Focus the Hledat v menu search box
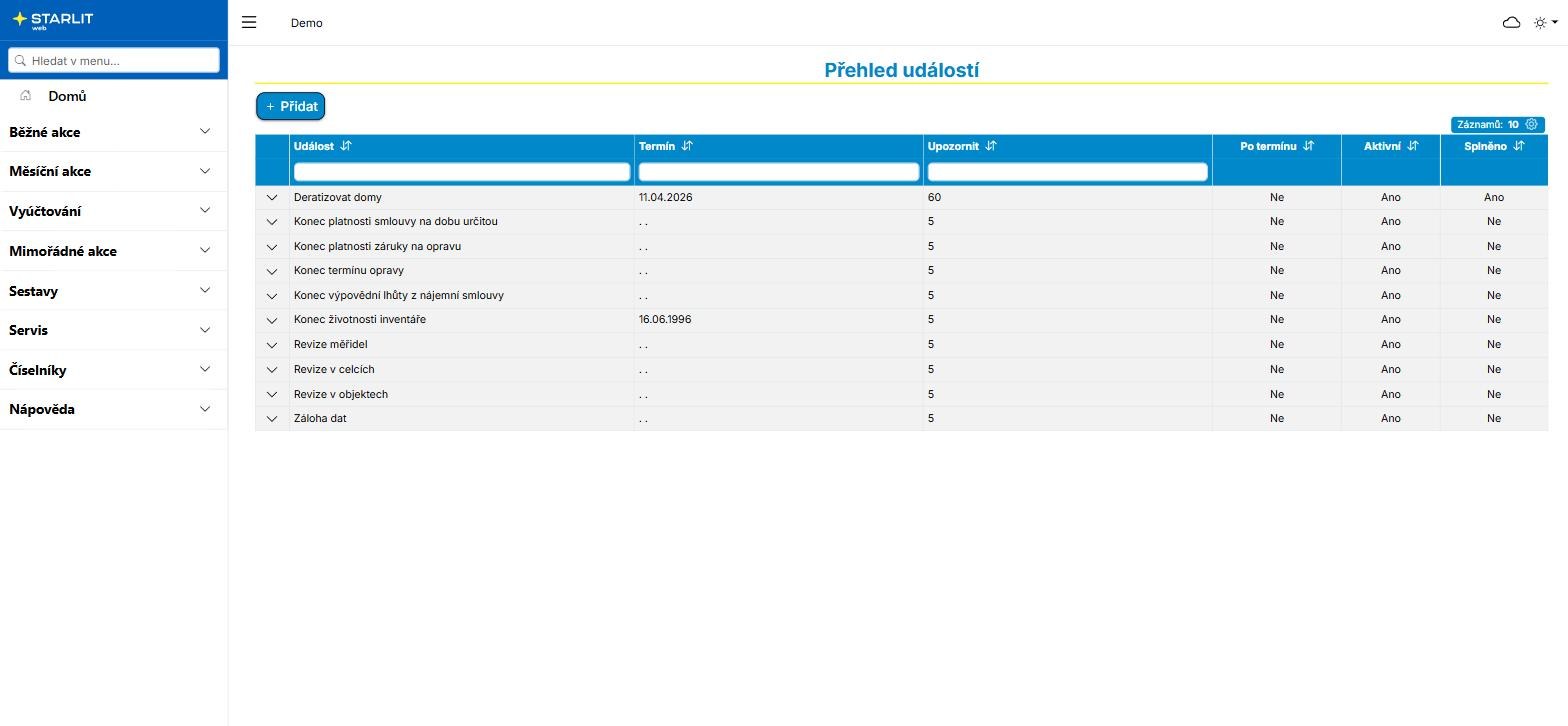Screen dimensions: 1568x726 [114, 60]
